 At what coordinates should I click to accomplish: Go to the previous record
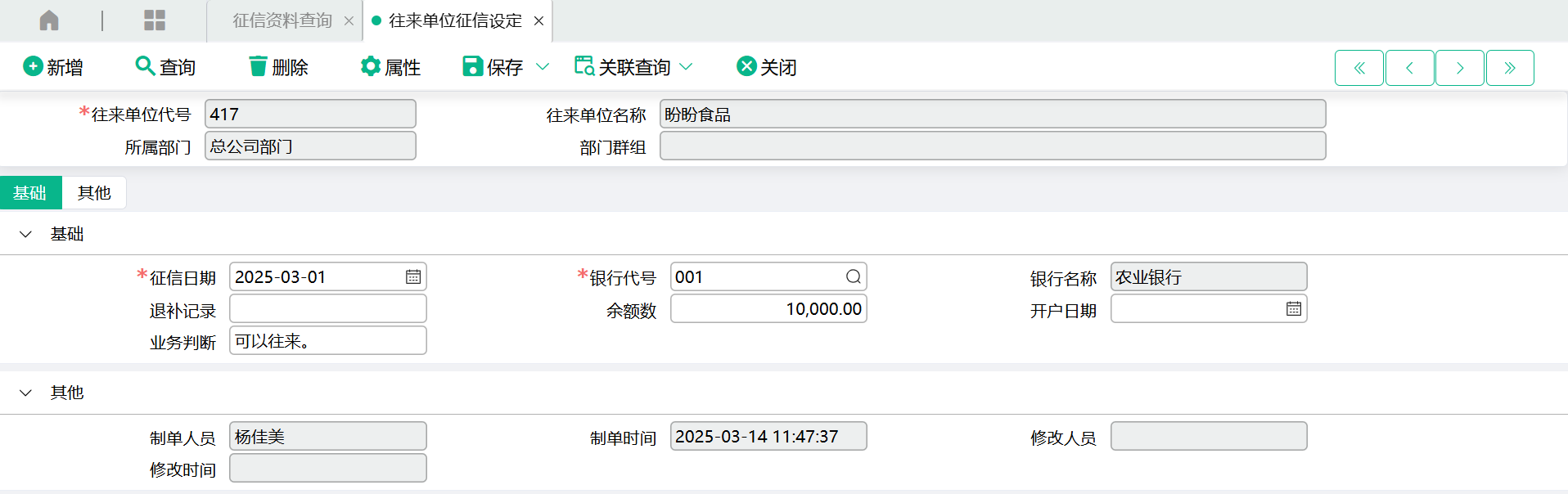point(1409,68)
